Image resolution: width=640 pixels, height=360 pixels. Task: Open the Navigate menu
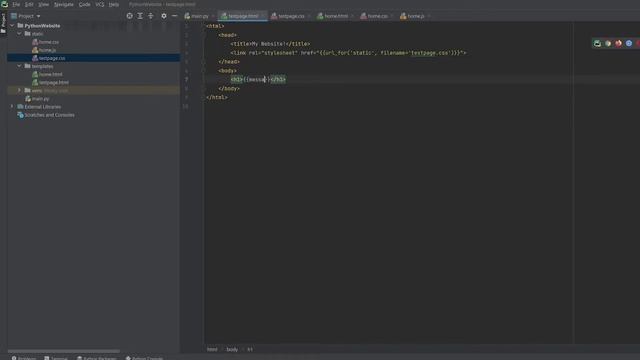click(x=64, y=4)
